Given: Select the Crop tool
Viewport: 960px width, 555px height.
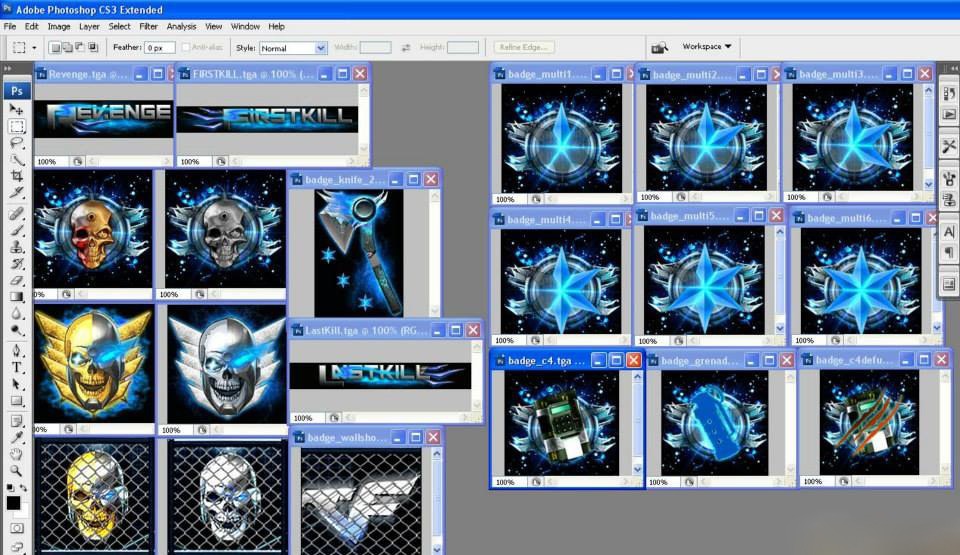Looking at the screenshot, I should 17,176.
